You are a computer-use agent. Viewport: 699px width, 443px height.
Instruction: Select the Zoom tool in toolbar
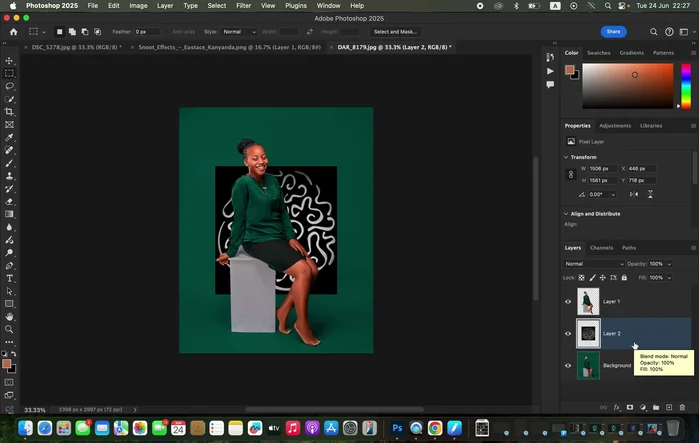pos(10,329)
